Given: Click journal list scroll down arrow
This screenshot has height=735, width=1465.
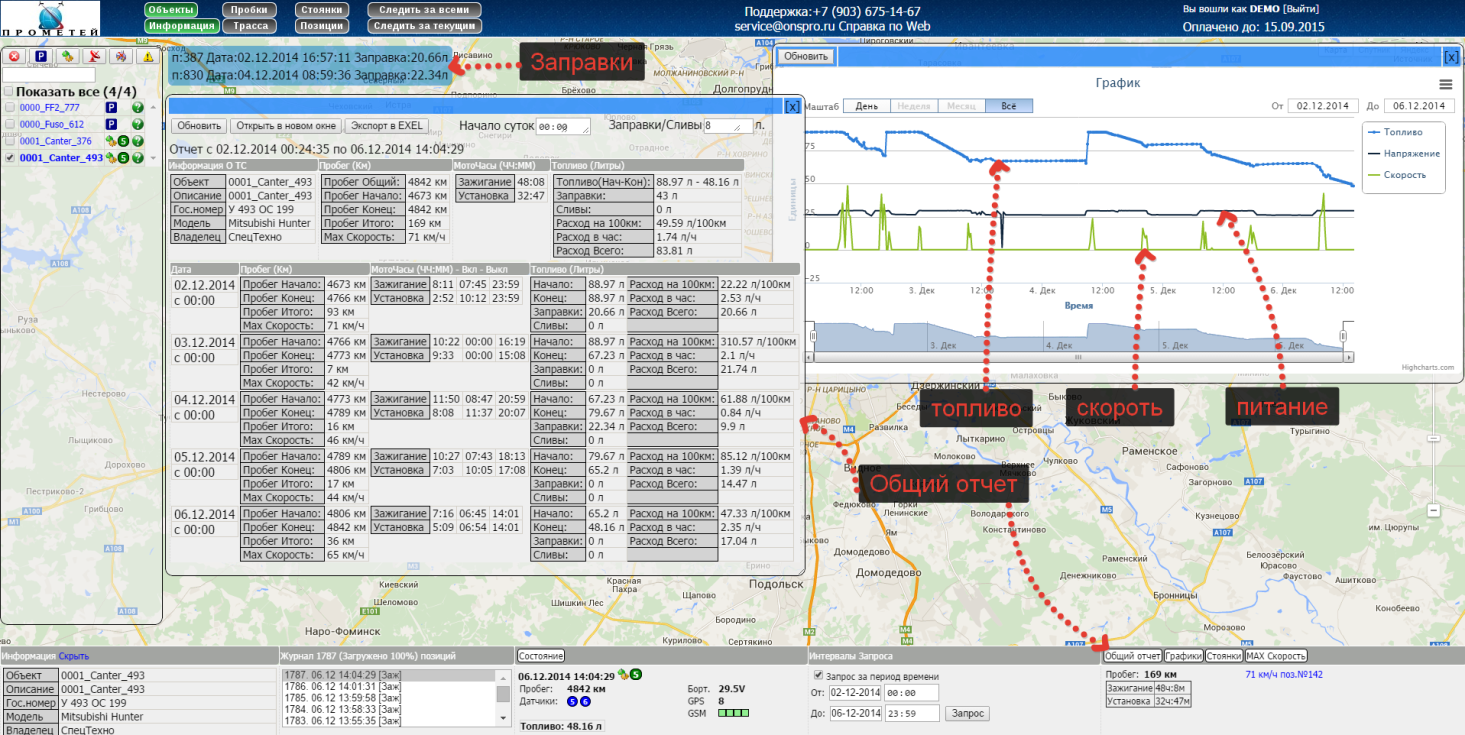Looking at the screenshot, I should [x=503, y=719].
